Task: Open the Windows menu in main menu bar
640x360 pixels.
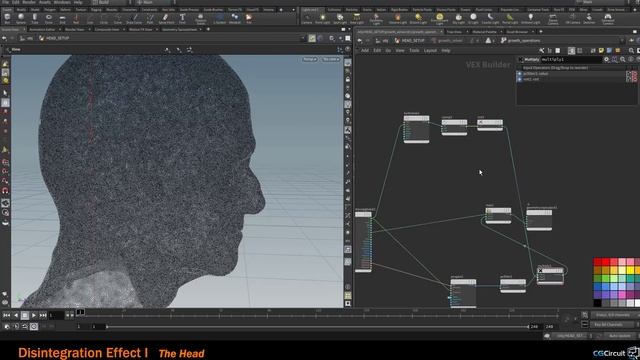Action: tap(62, 2)
